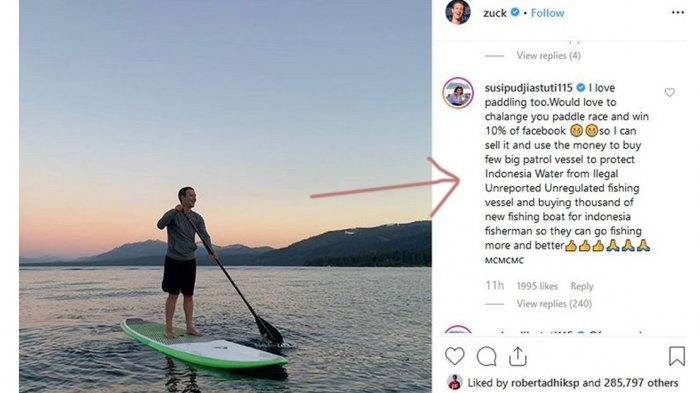Expand View replies (240)
This screenshot has height=393, width=700.
554,304
